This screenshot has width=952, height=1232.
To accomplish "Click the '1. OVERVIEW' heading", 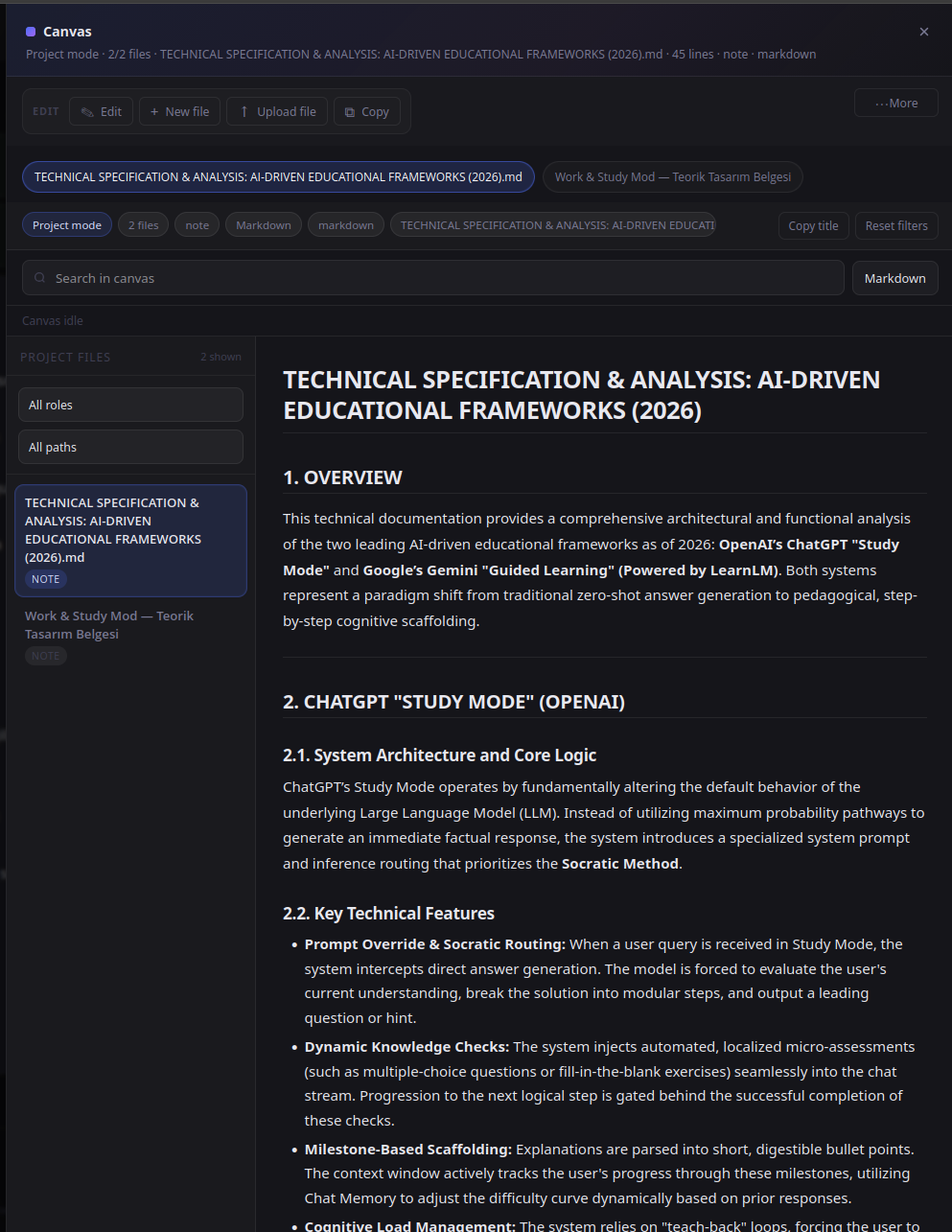I will pyautogui.click(x=342, y=477).
